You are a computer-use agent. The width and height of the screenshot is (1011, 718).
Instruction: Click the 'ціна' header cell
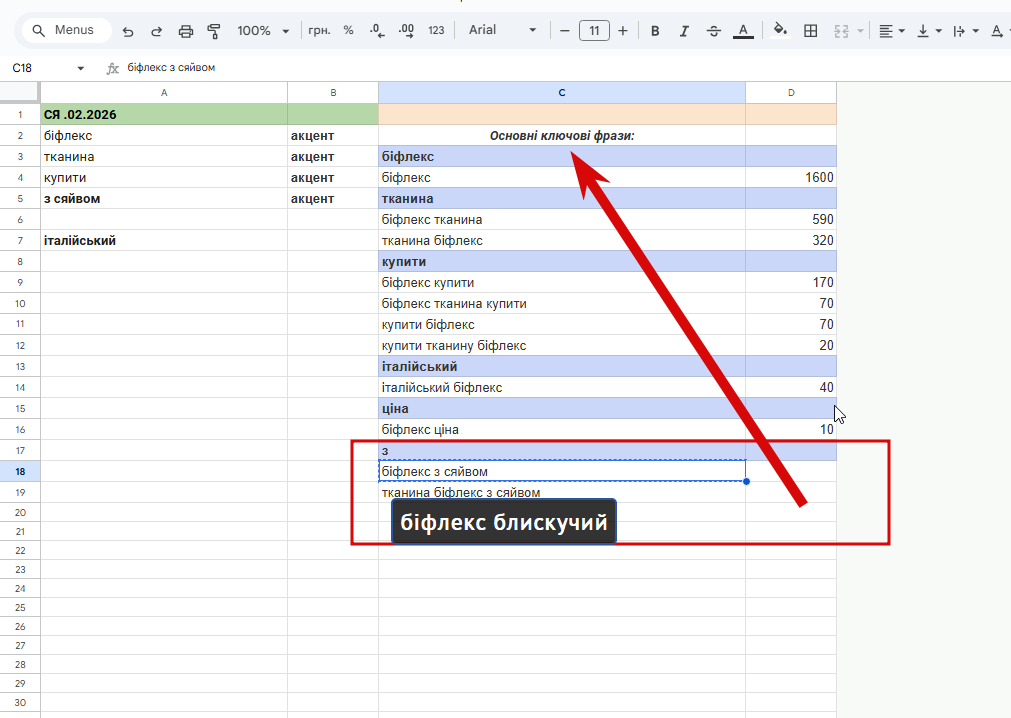tap(562, 409)
